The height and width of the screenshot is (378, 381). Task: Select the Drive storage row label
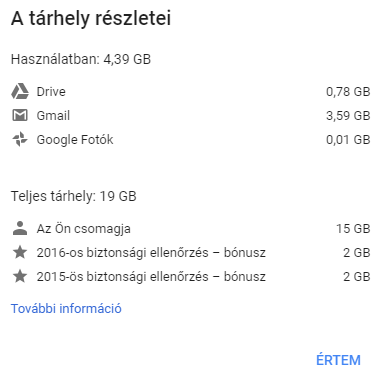(51, 92)
